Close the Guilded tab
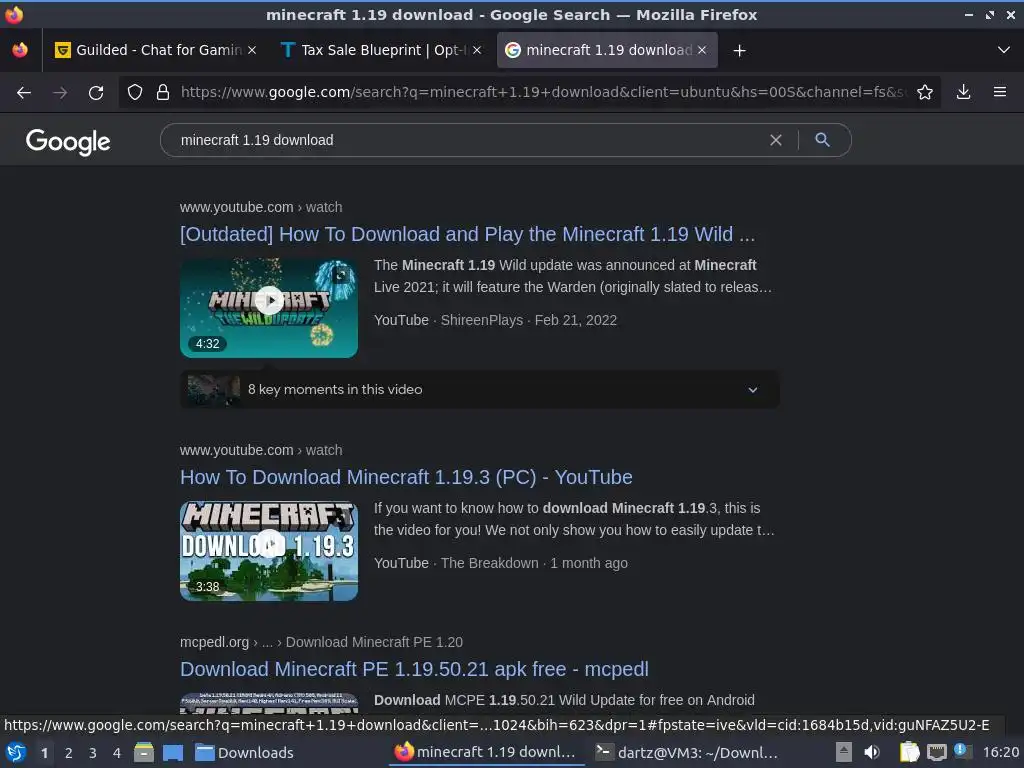 click(252, 50)
